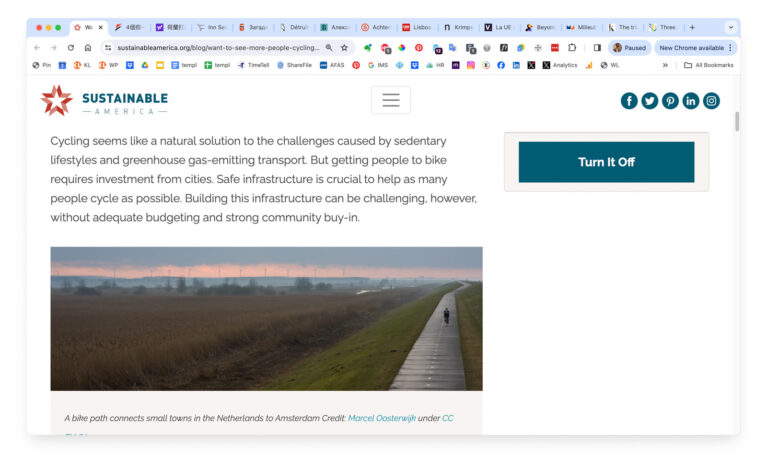Reload the page using the refresh icon
Viewport: 767px width, 470px height.
[71, 47]
